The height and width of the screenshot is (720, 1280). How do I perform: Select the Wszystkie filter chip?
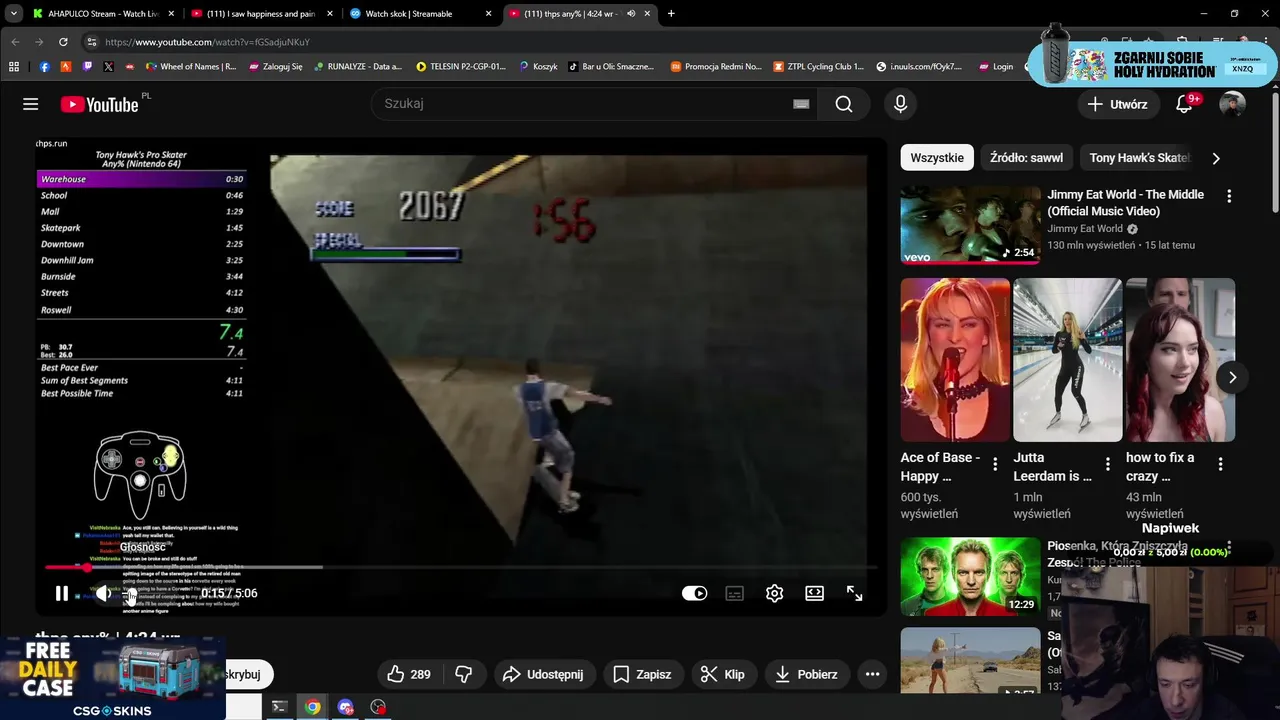point(937,158)
